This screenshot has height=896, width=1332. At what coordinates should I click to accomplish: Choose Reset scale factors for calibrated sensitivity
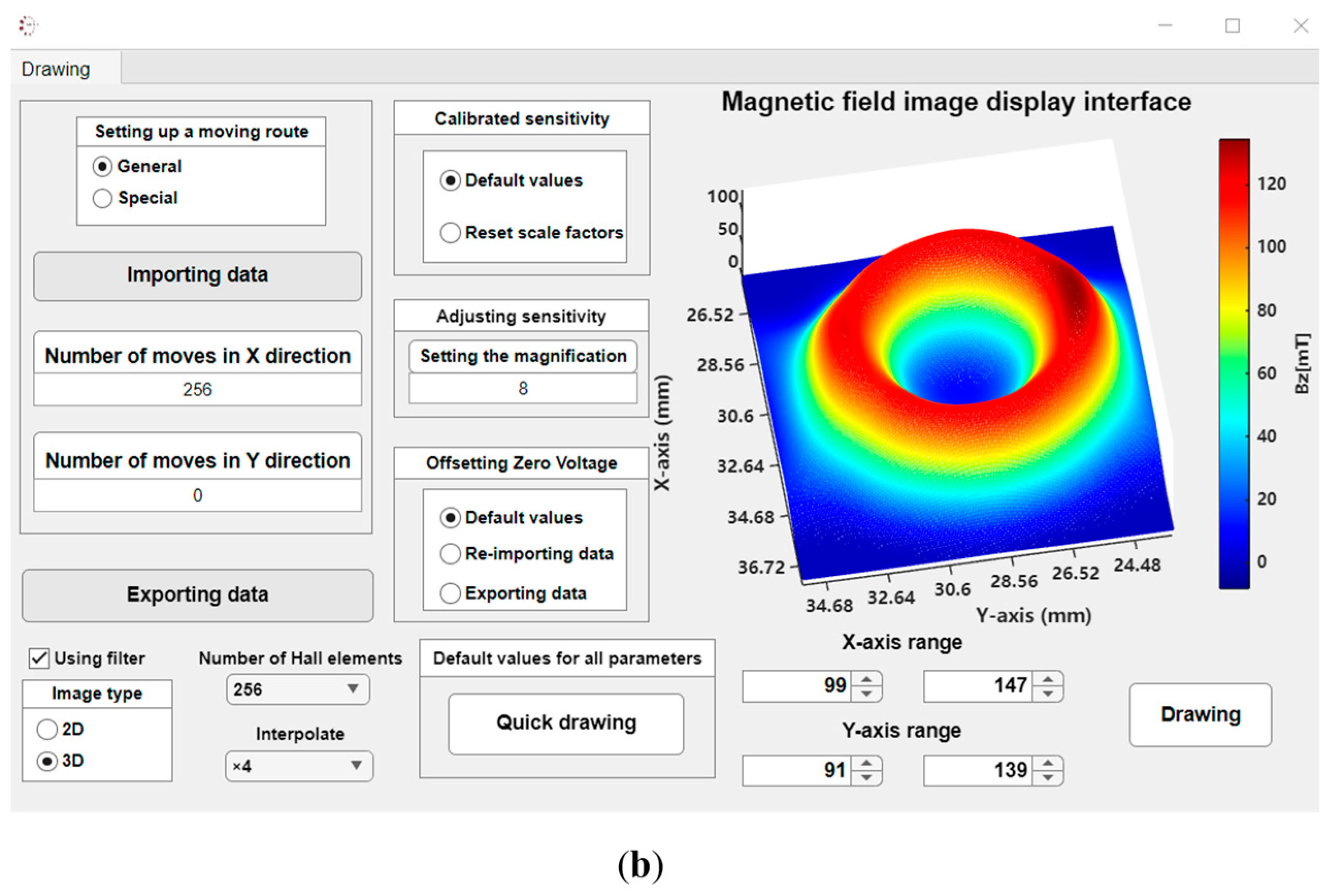coord(450,233)
